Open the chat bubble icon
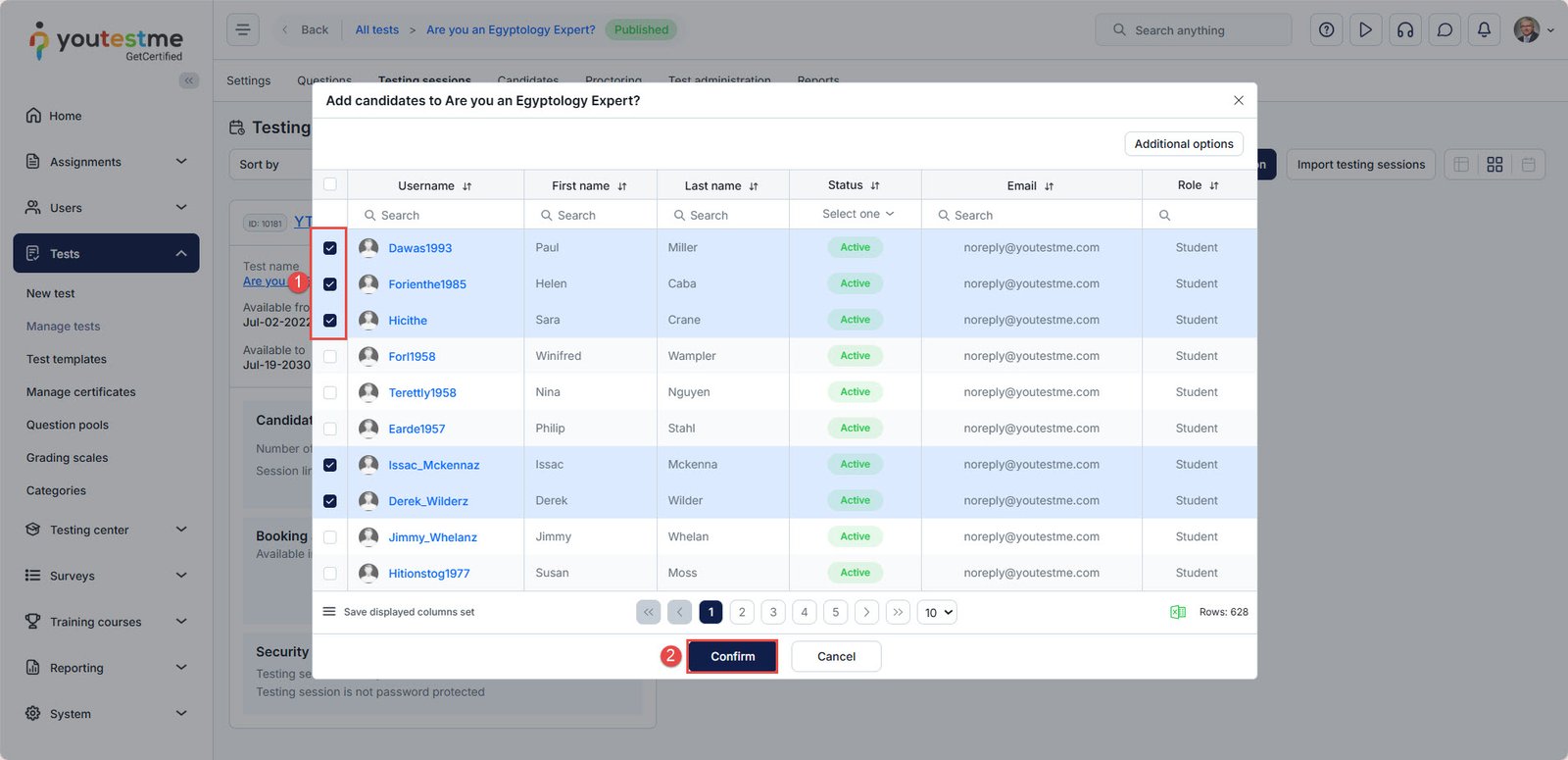1568x760 pixels. [x=1445, y=30]
